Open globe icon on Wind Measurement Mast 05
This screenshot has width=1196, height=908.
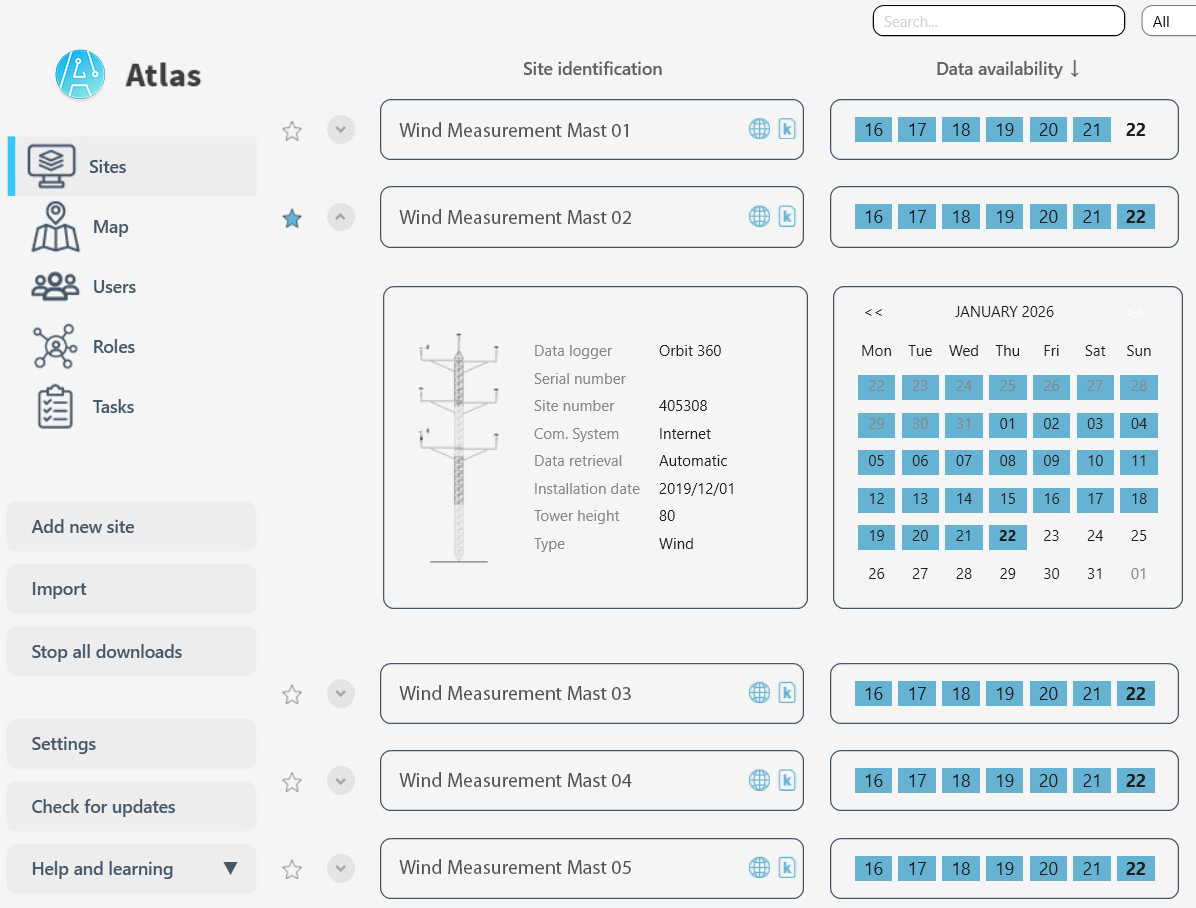coord(759,867)
